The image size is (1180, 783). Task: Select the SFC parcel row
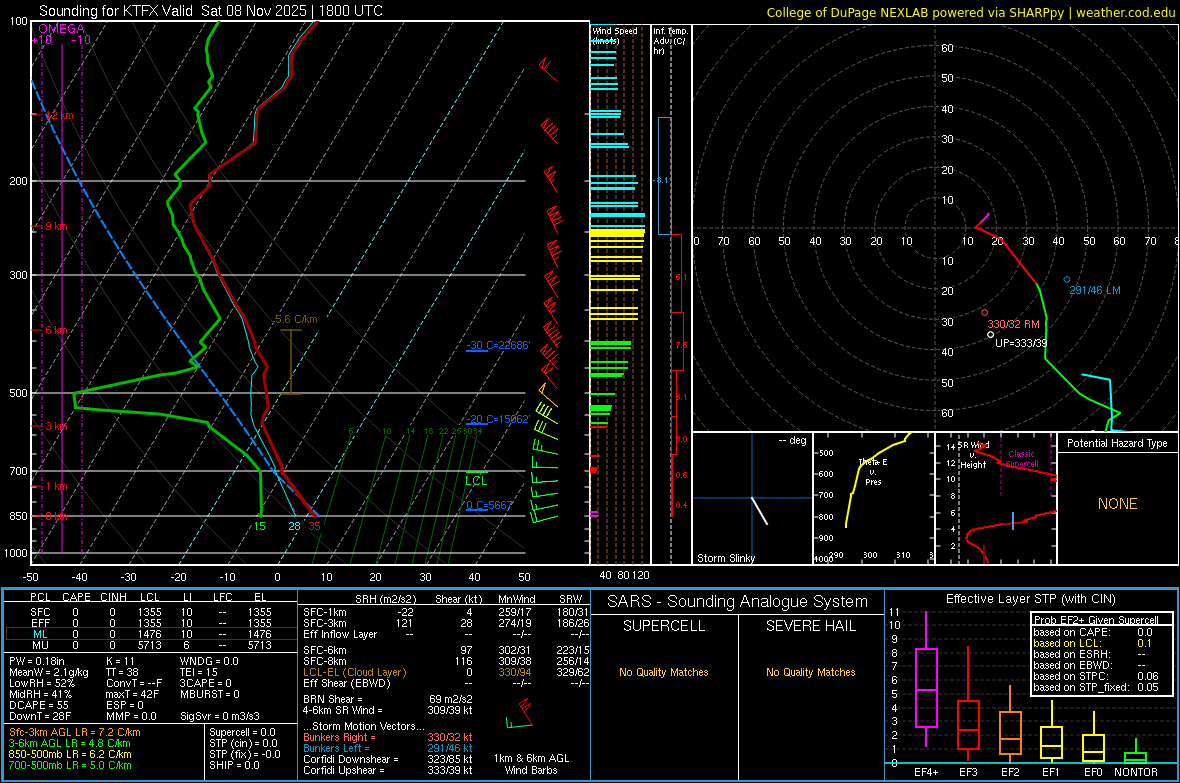click(151, 612)
